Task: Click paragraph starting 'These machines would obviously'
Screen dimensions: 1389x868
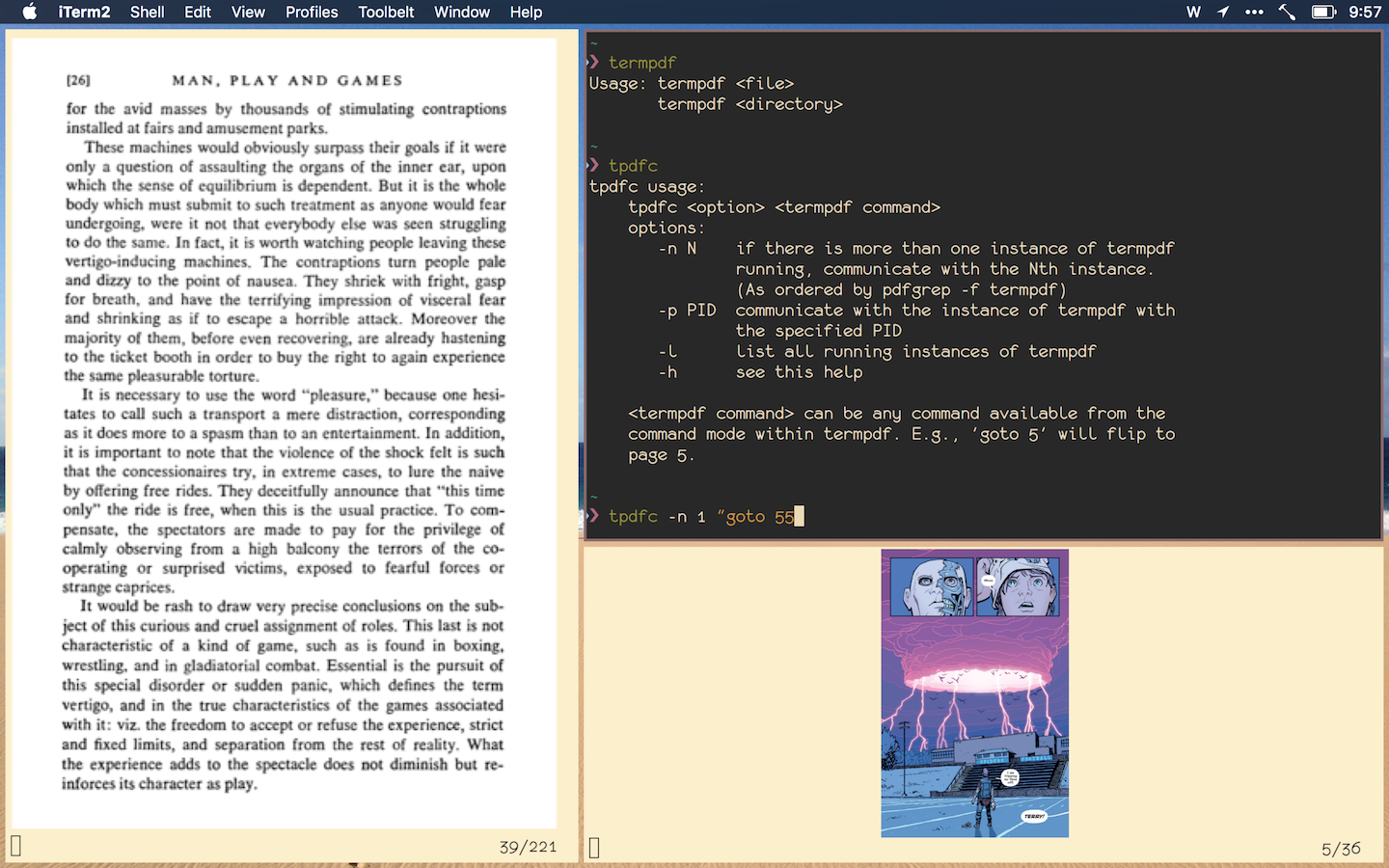Action: [286, 261]
